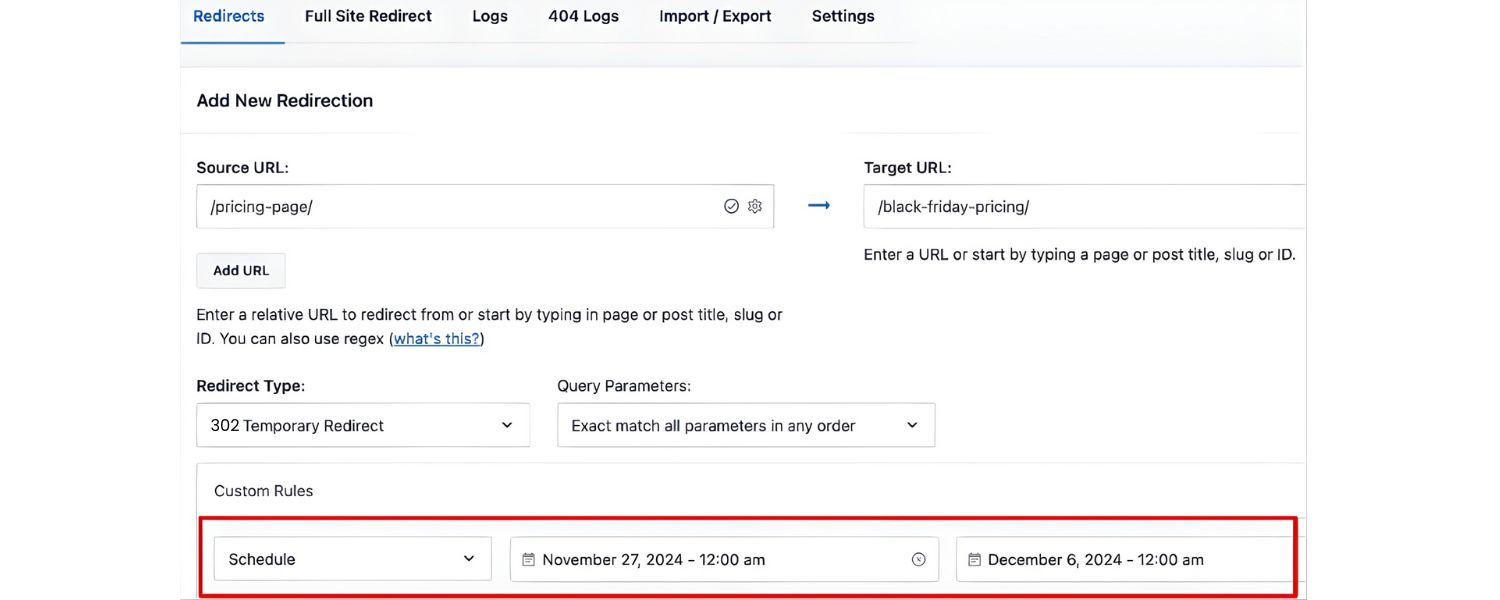Clear the November 27 start date
Screen dimensions: 1500x600
tap(918, 559)
